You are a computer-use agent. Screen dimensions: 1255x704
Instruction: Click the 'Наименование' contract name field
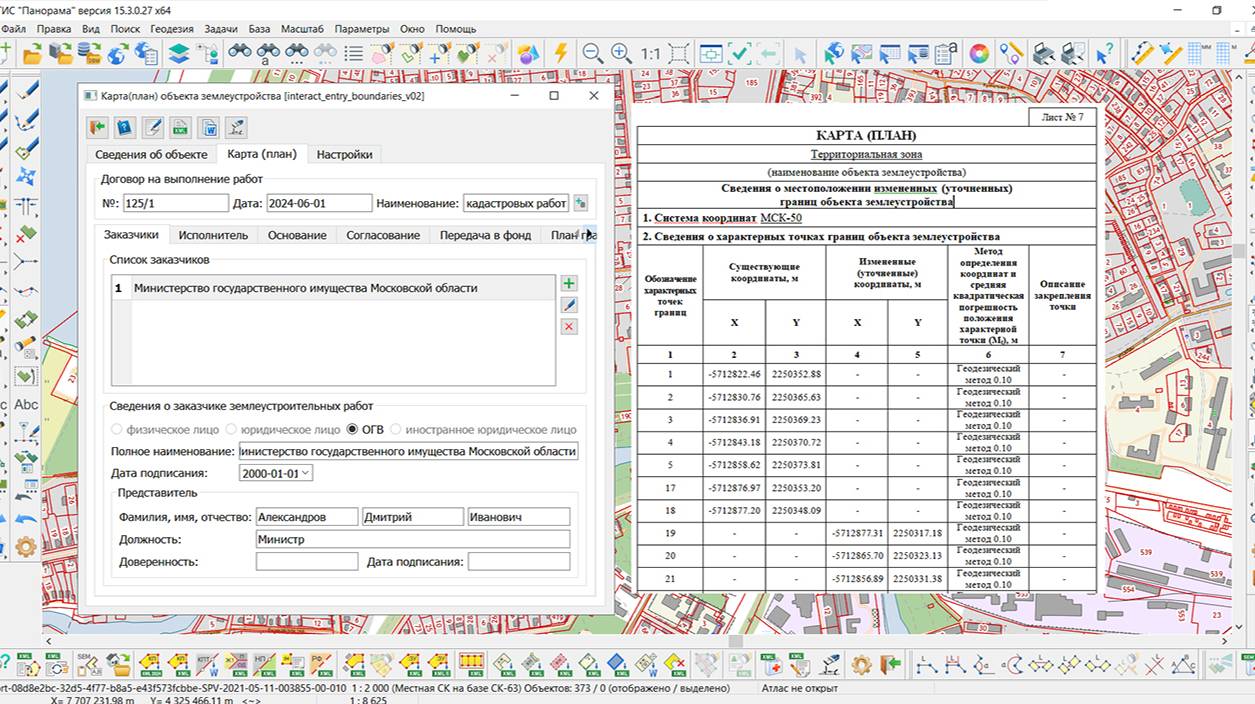coord(516,203)
